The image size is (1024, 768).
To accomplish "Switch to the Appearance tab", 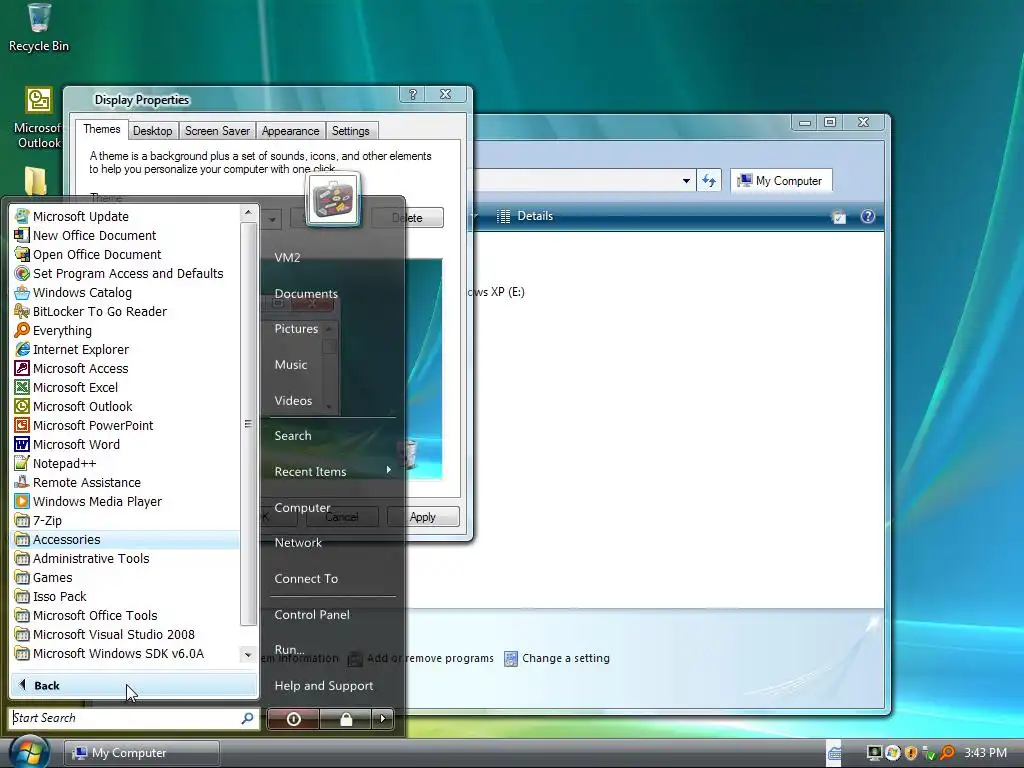I will coord(291,131).
